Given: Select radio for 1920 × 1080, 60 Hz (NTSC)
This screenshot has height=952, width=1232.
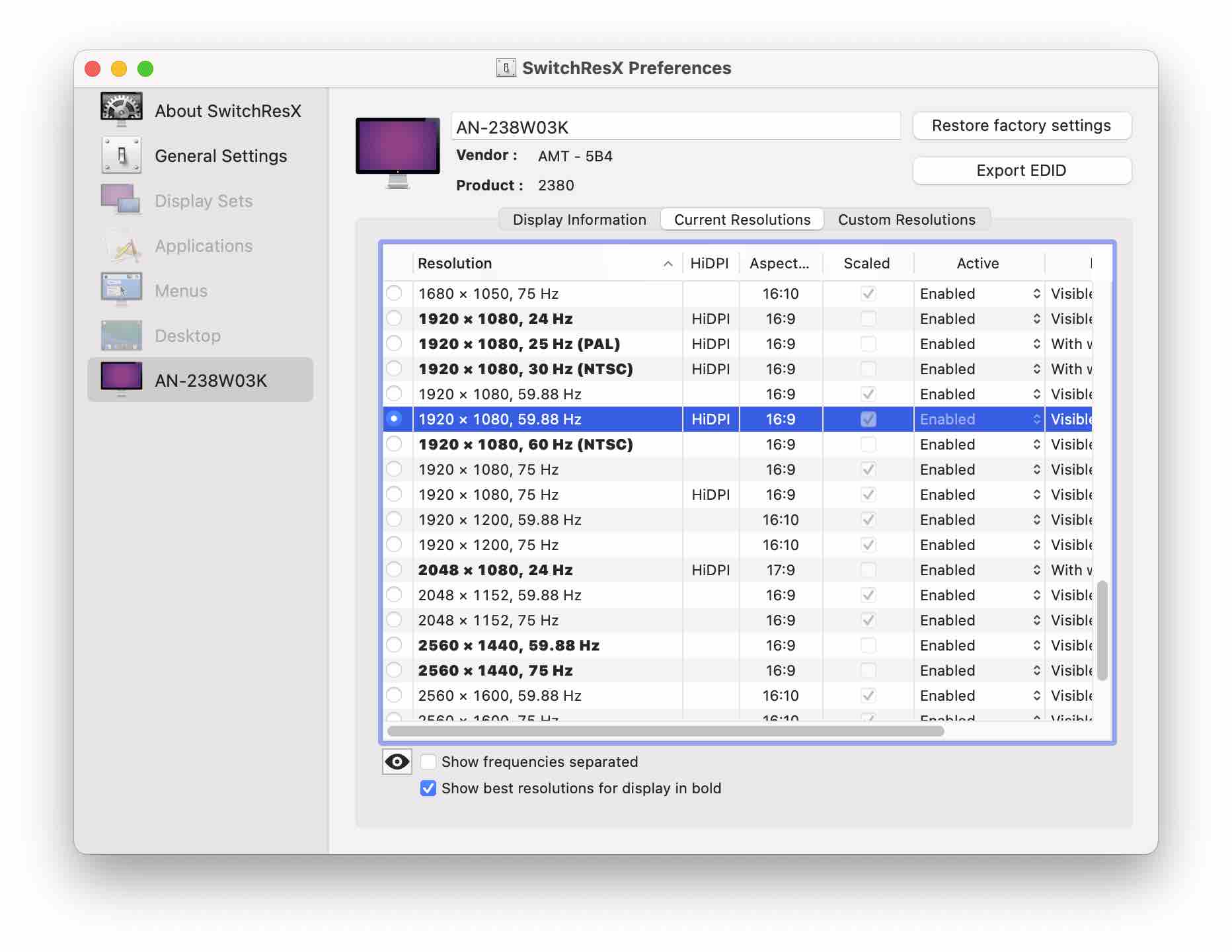Looking at the screenshot, I should click(x=394, y=444).
